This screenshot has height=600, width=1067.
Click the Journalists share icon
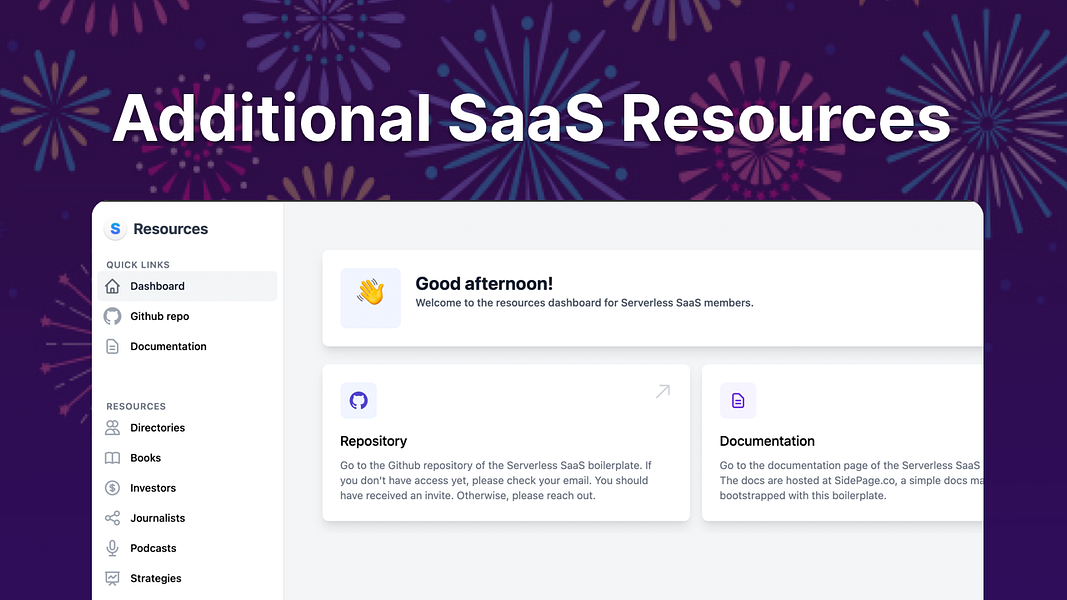(112, 518)
